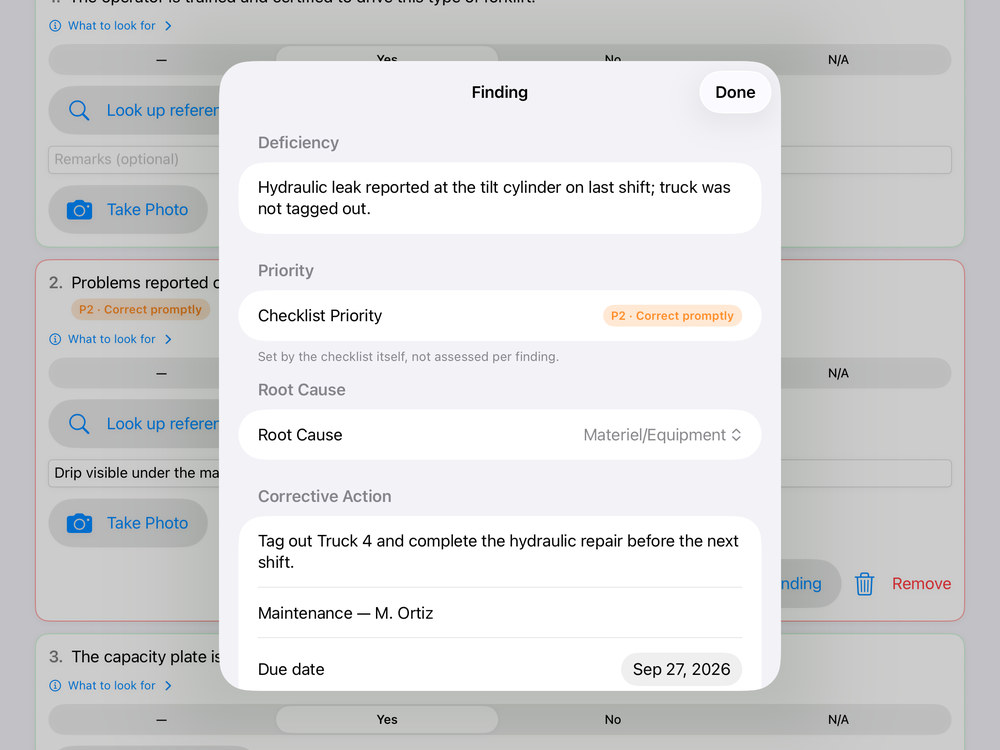Tap Take Photo in item 2

pos(128,523)
